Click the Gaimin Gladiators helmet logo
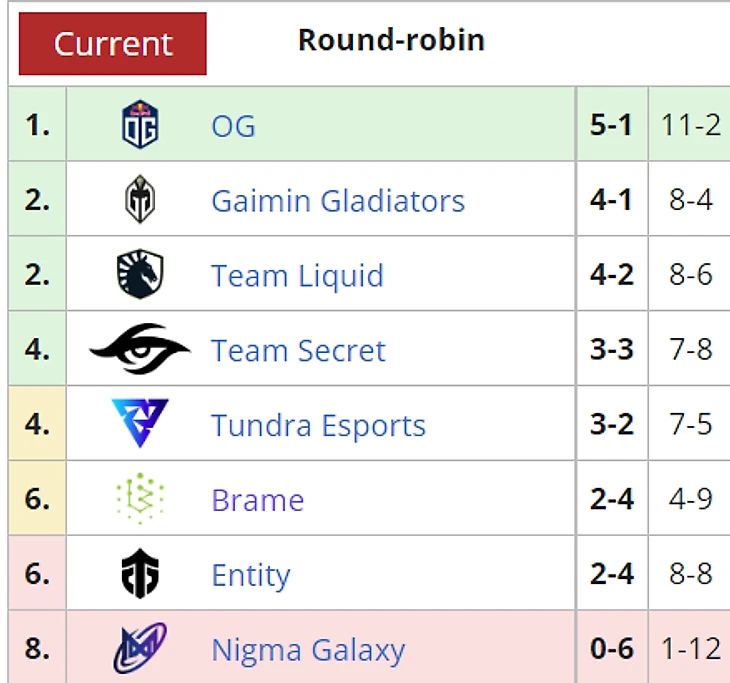The image size is (730, 683). coord(140,200)
